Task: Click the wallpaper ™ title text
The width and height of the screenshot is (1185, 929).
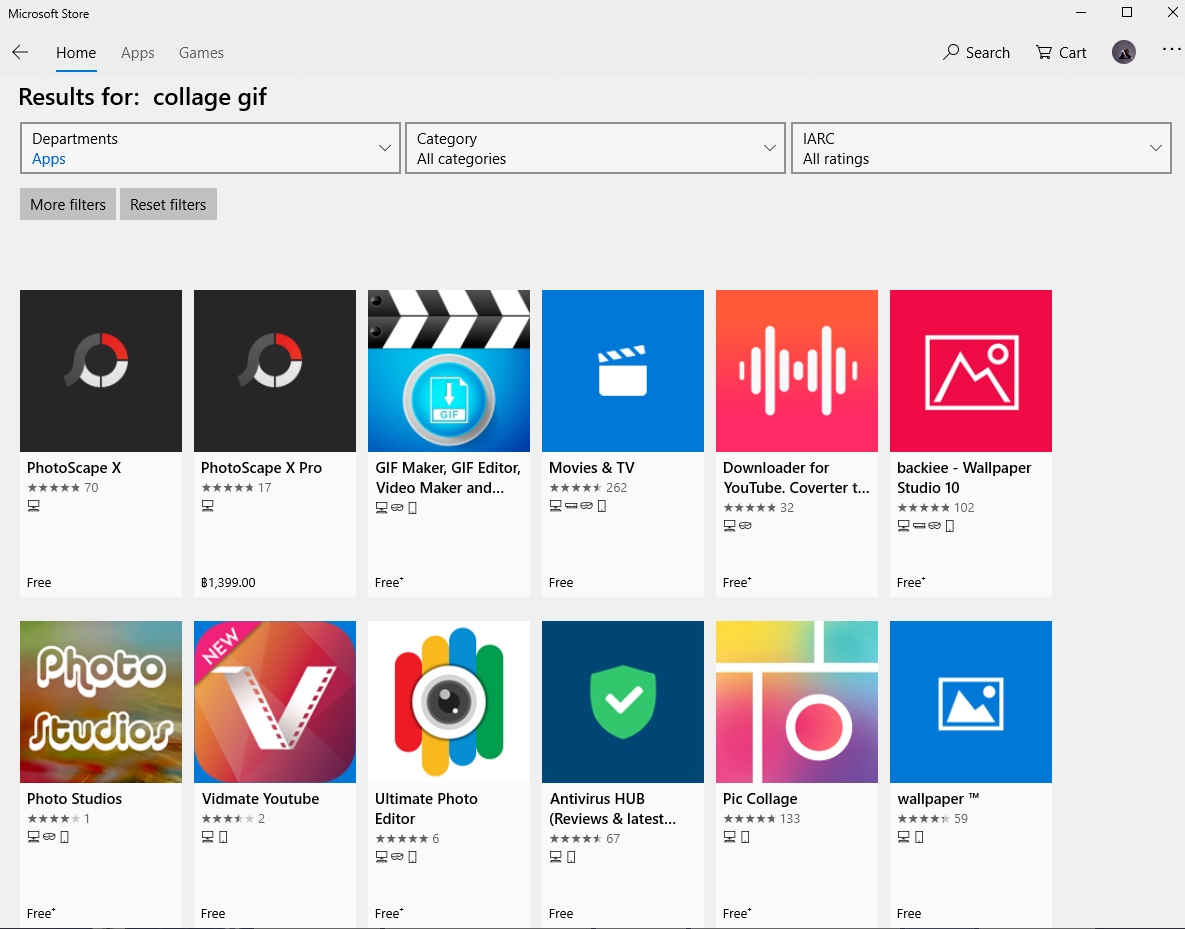Action: point(938,799)
